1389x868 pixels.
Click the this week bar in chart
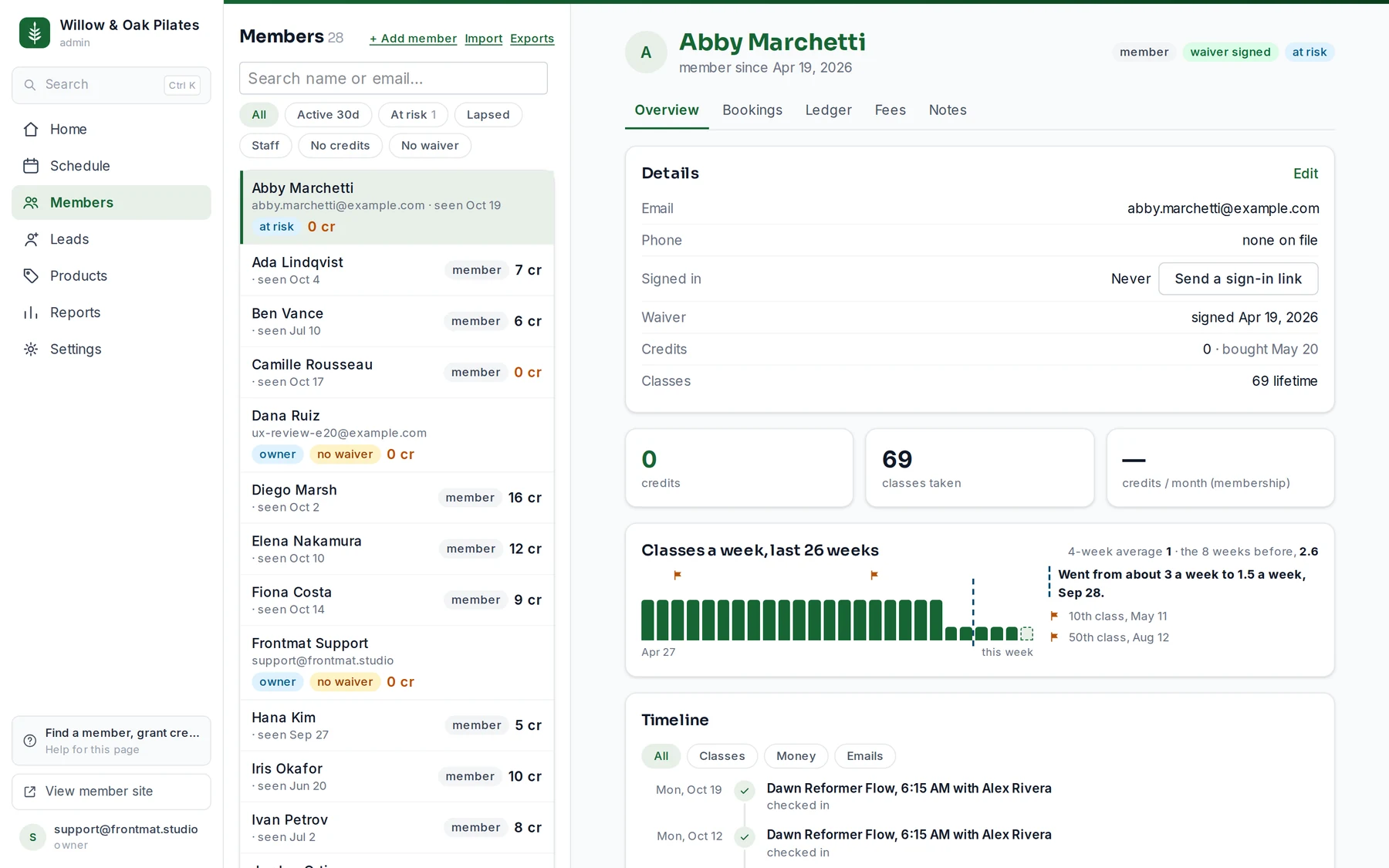[1026, 633]
